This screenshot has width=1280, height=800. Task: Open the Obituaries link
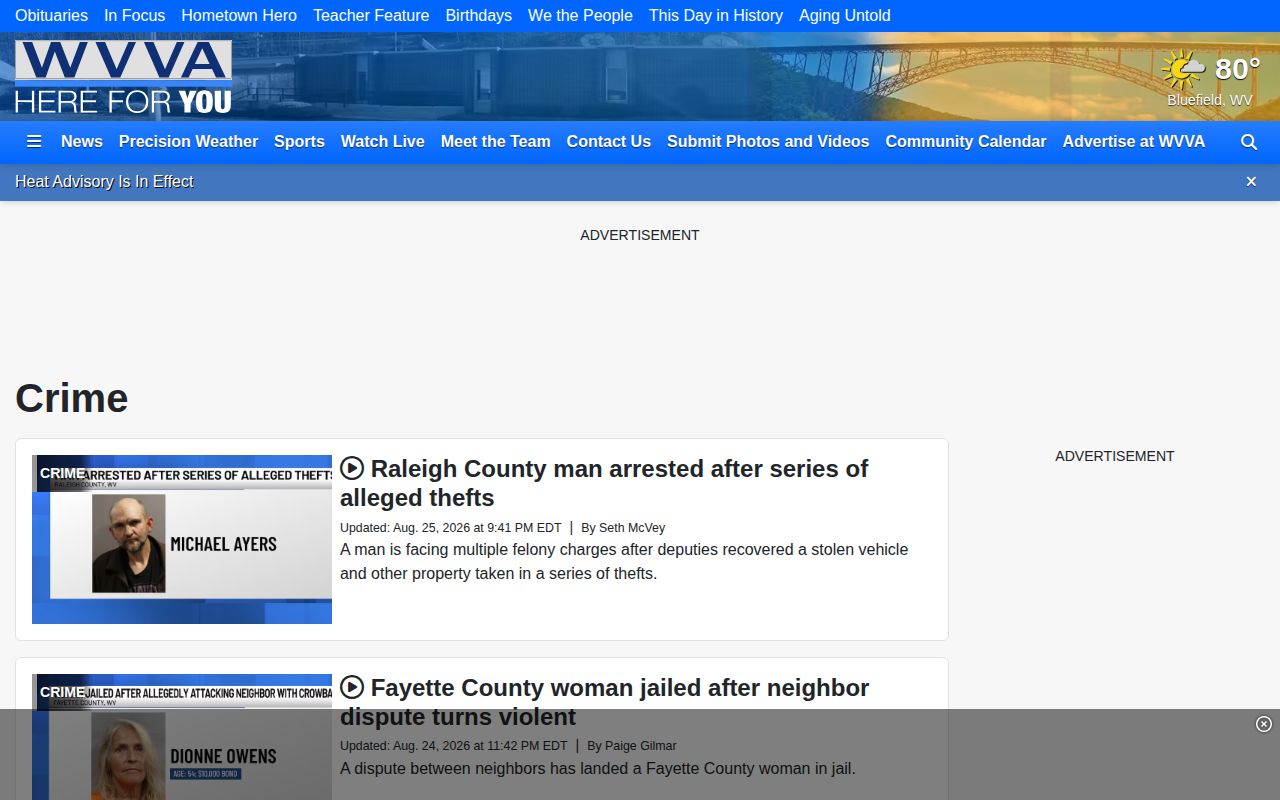click(x=51, y=15)
